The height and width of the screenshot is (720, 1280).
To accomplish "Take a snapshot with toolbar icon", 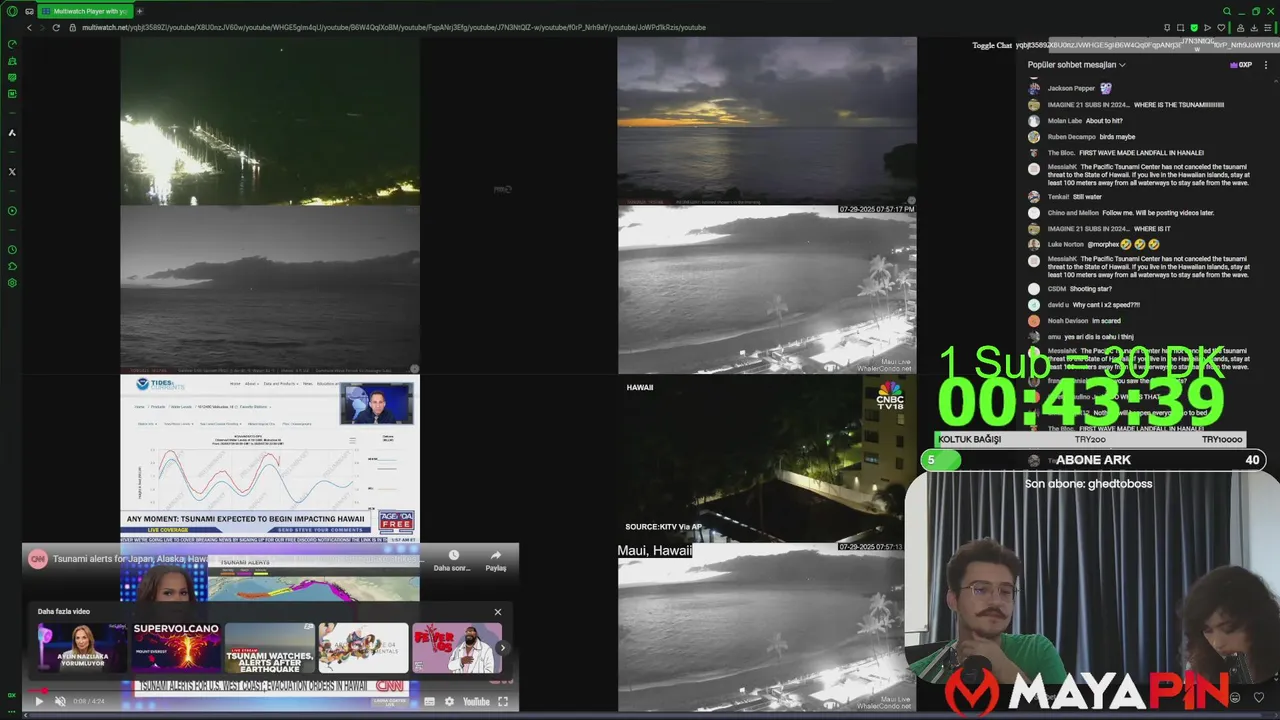I will click(x=1181, y=27).
